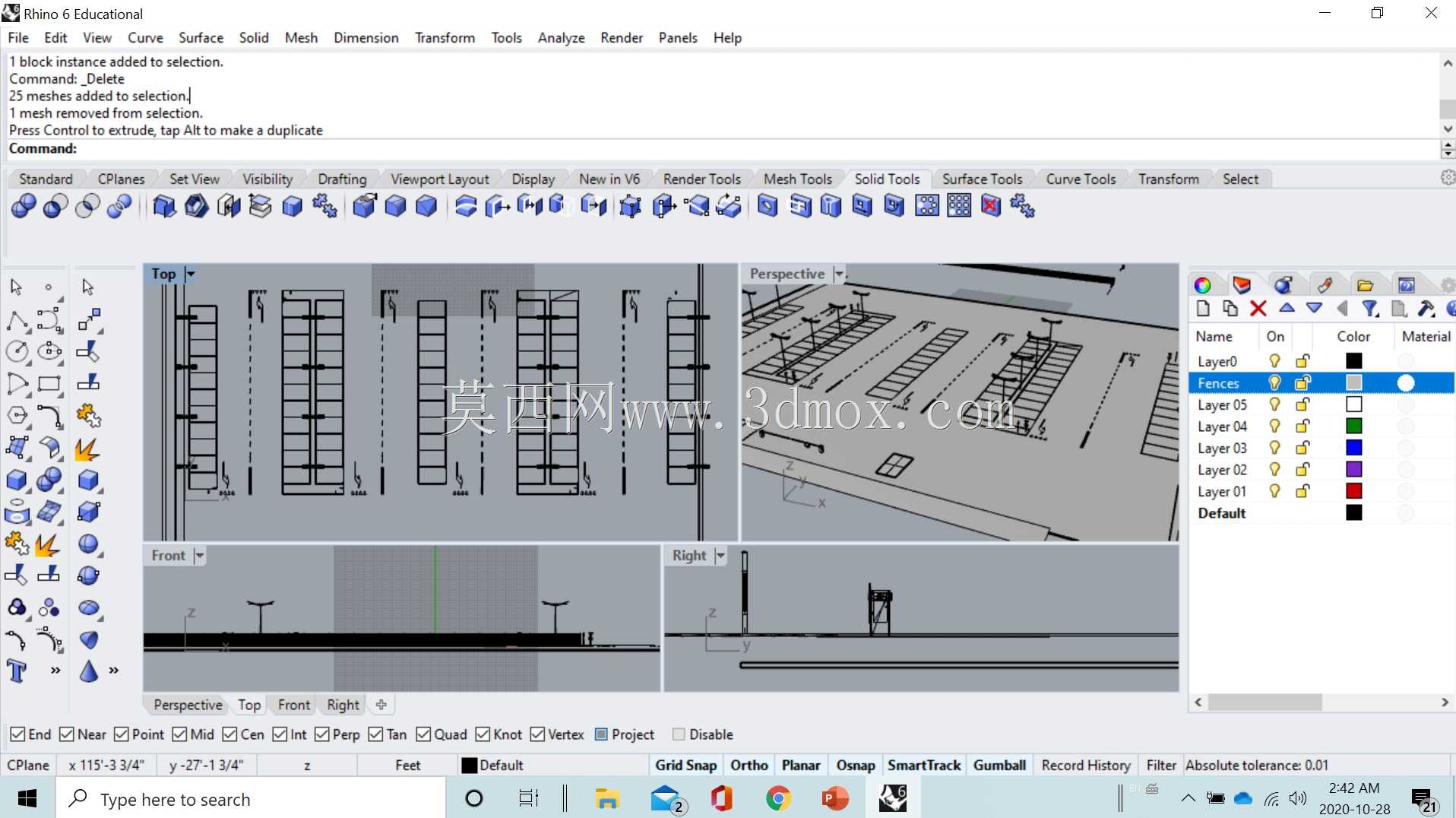Open Google Chrome from the taskbar
1456x818 pixels.
pyautogui.click(x=778, y=798)
